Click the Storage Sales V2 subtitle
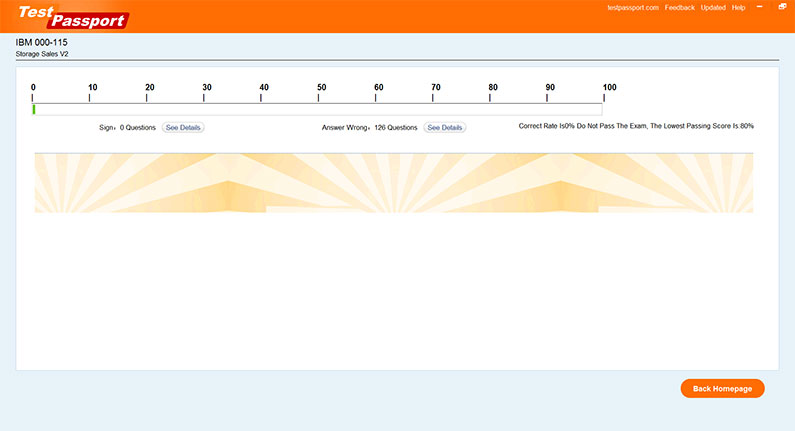 tap(42, 54)
